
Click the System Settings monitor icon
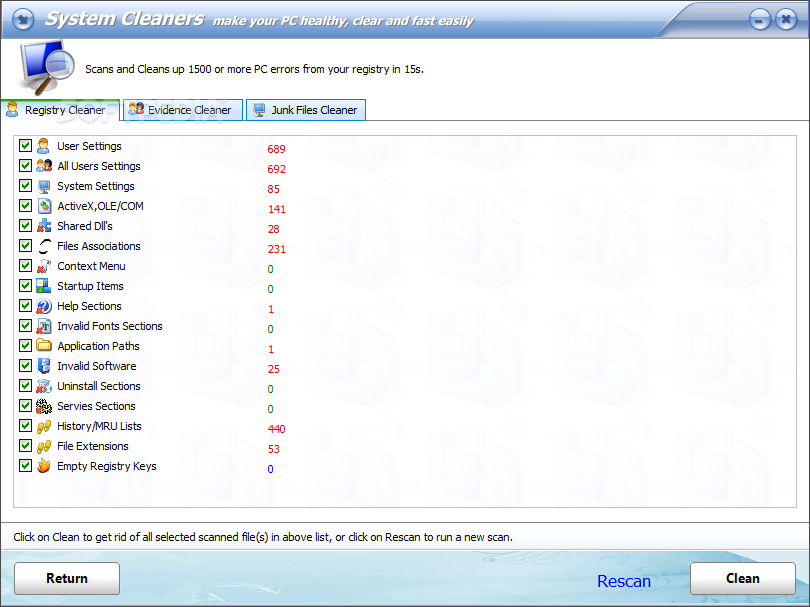pyautogui.click(x=44, y=186)
